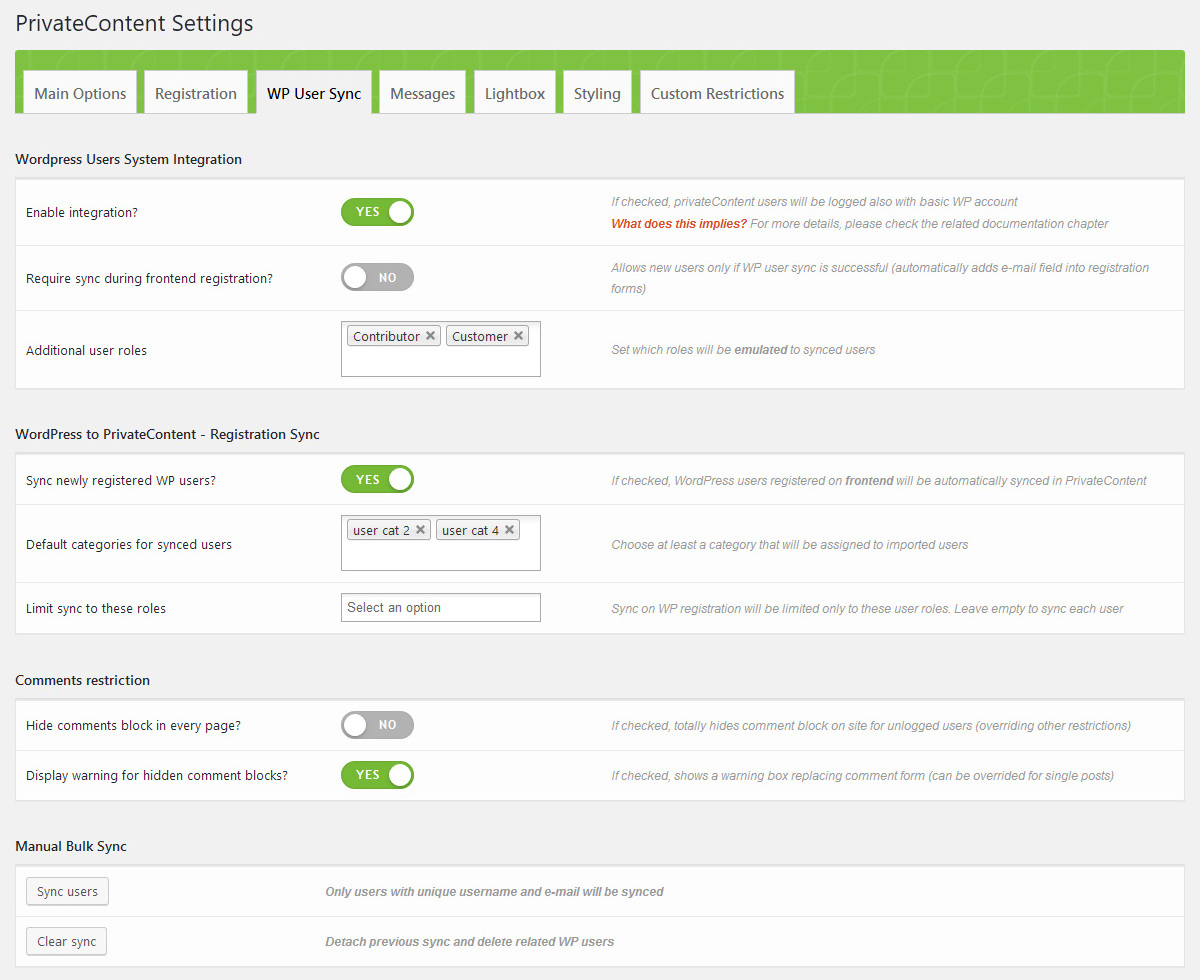The height and width of the screenshot is (980, 1200).
Task: Switch to the Registration tab
Action: click(x=196, y=93)
